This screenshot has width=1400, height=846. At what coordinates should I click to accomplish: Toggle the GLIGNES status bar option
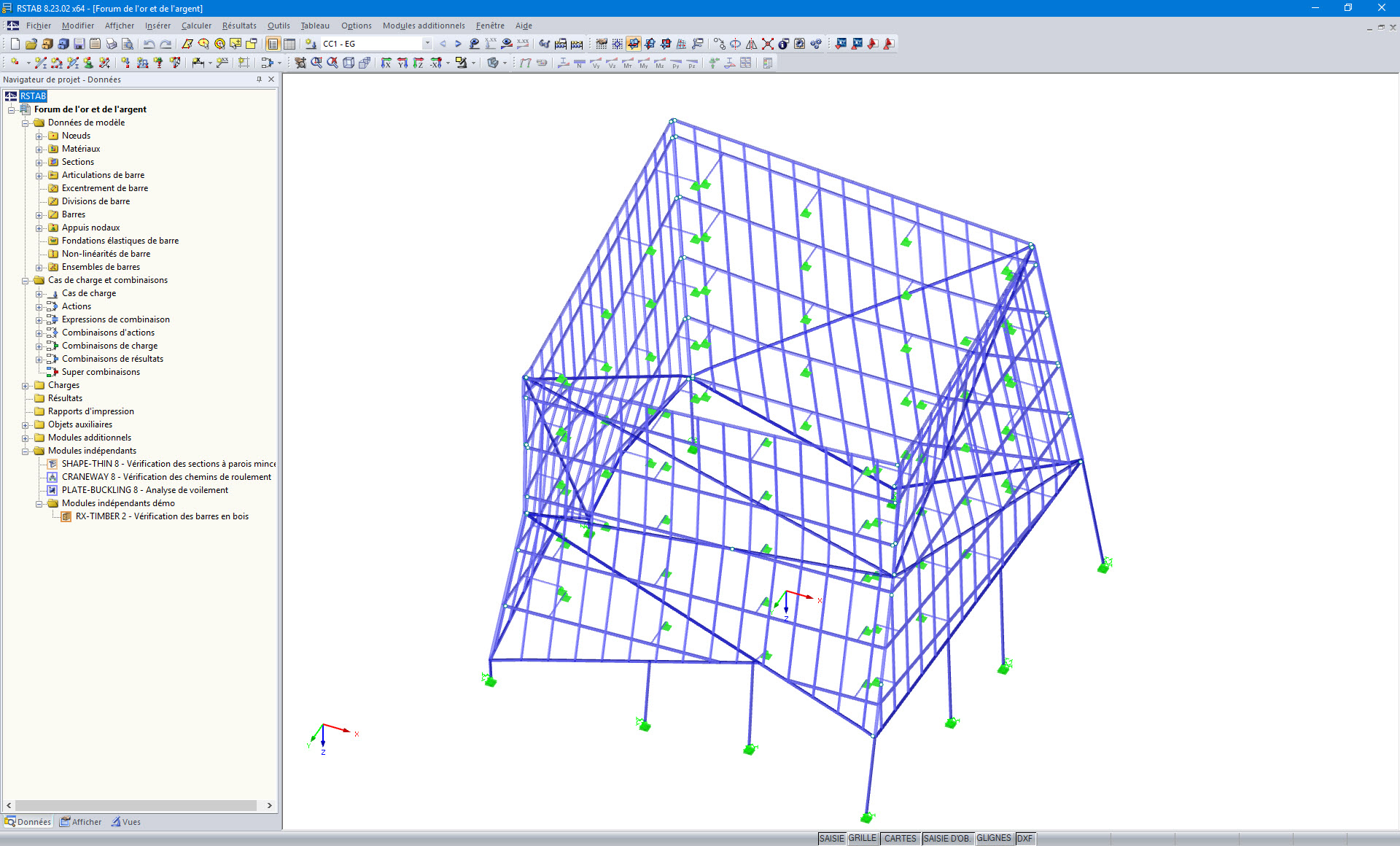pos(993,839)
